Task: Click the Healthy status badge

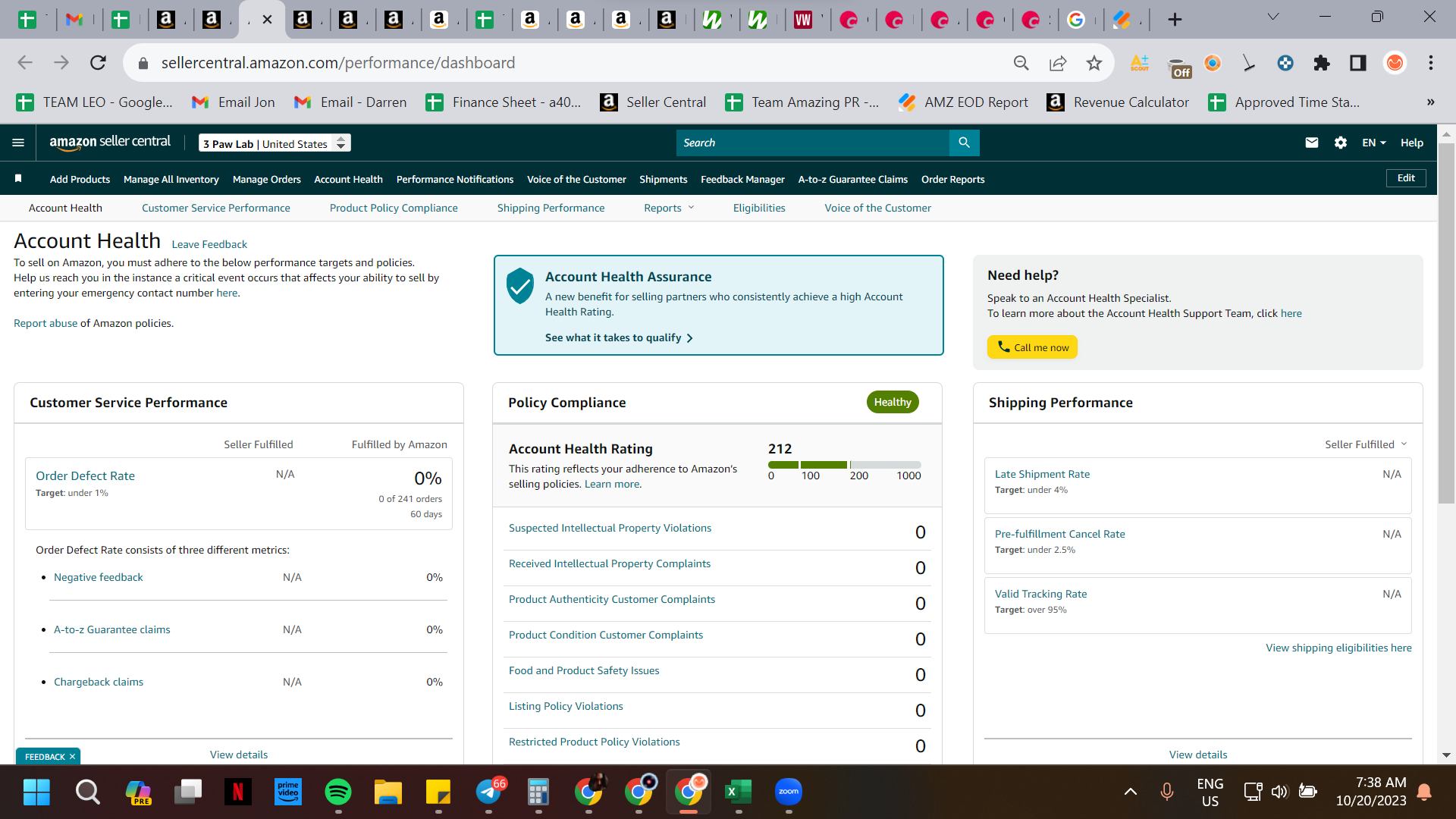Action: click(x=892, y=402)
